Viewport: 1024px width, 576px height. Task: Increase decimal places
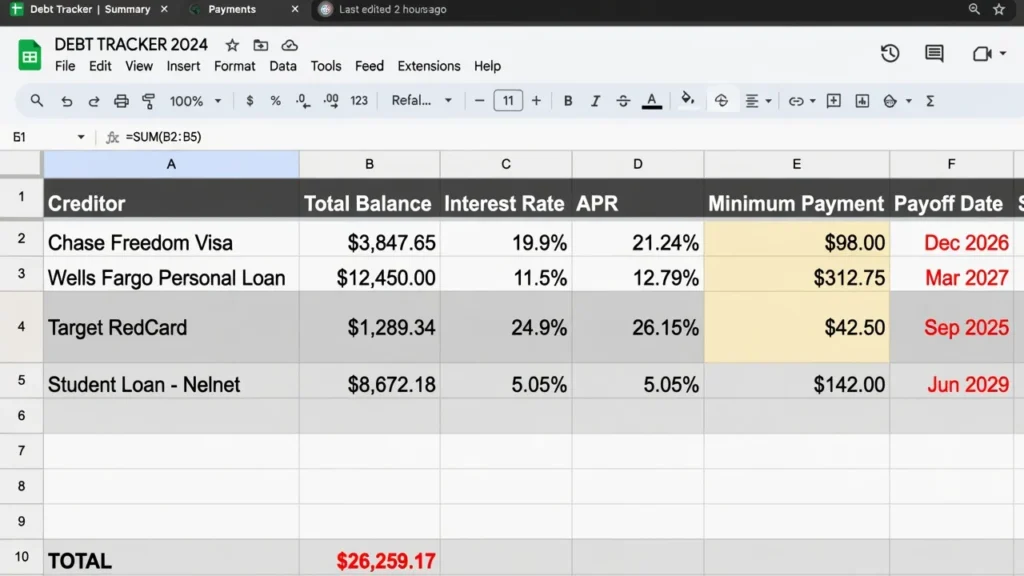(x=331, y=101)
